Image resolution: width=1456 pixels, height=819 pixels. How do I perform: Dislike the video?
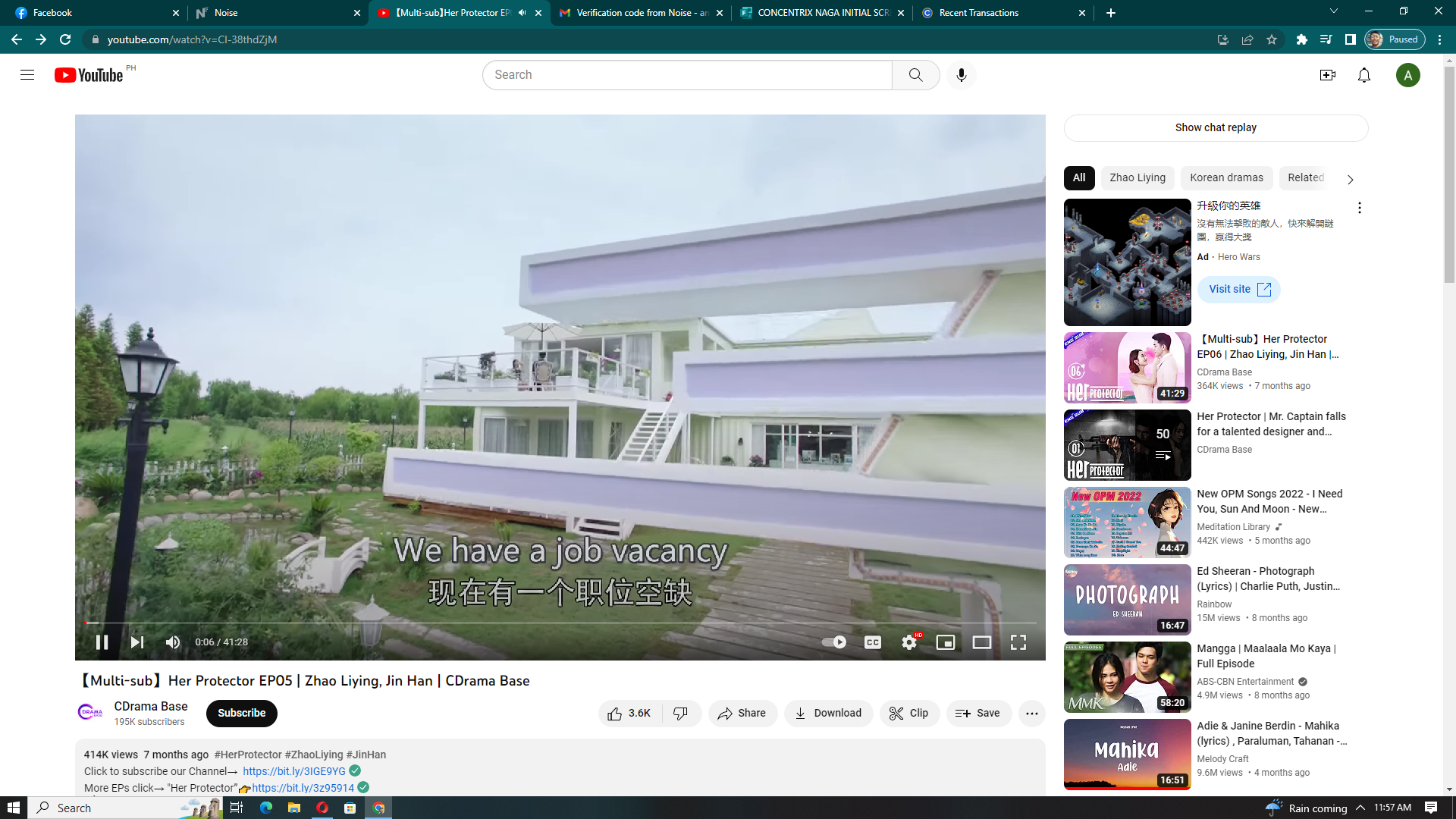tap(681, 714)
